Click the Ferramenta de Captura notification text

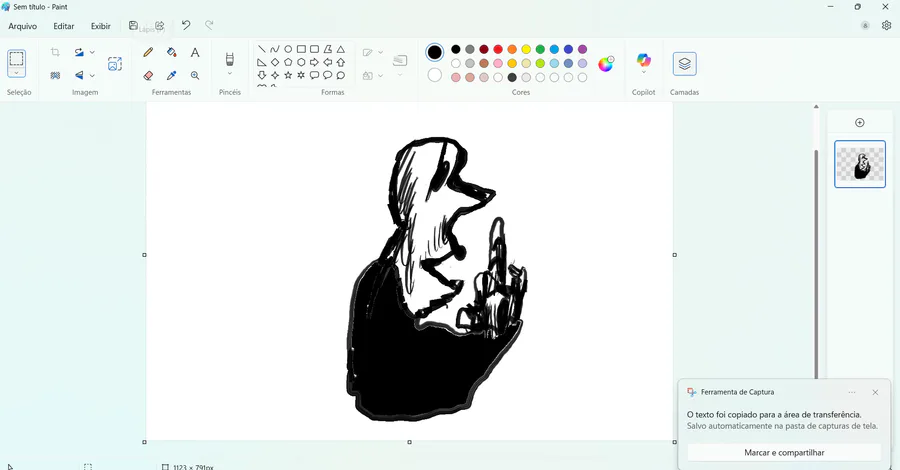pos(782,420)
